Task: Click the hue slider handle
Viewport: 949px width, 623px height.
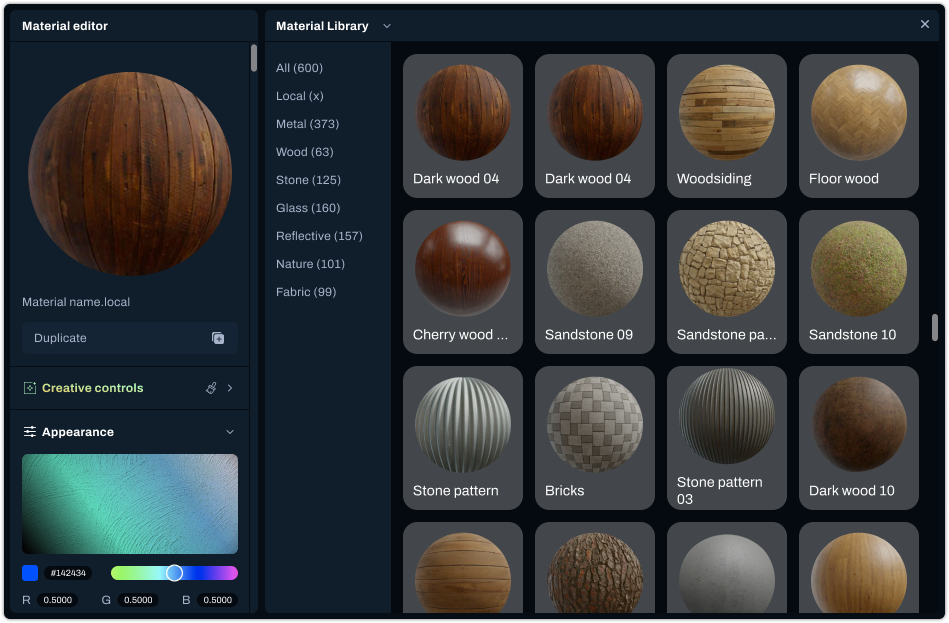Action: tap(174, 573)
